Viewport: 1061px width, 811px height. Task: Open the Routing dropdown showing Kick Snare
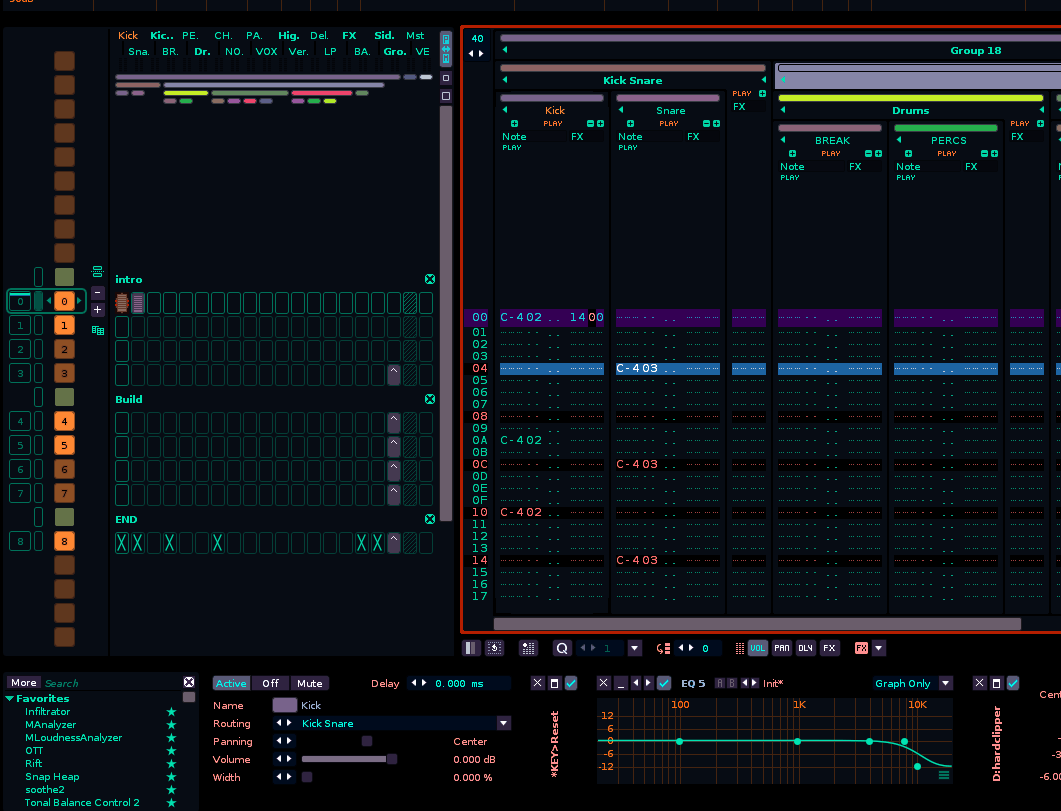pos(503,723)
